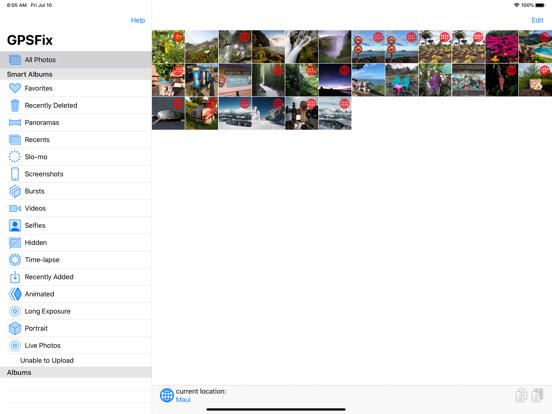Click the All Photos album icon
This screenshot has height=414, width=552.
pos(15,60)
